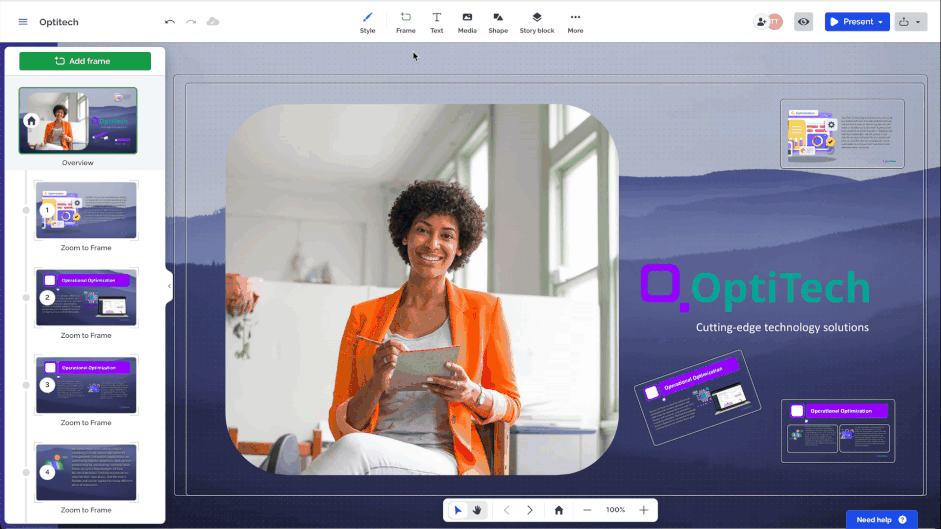Open the Media menu
Image resolution: width=941 pixels, height=529 pixels.
coord(467,23)
